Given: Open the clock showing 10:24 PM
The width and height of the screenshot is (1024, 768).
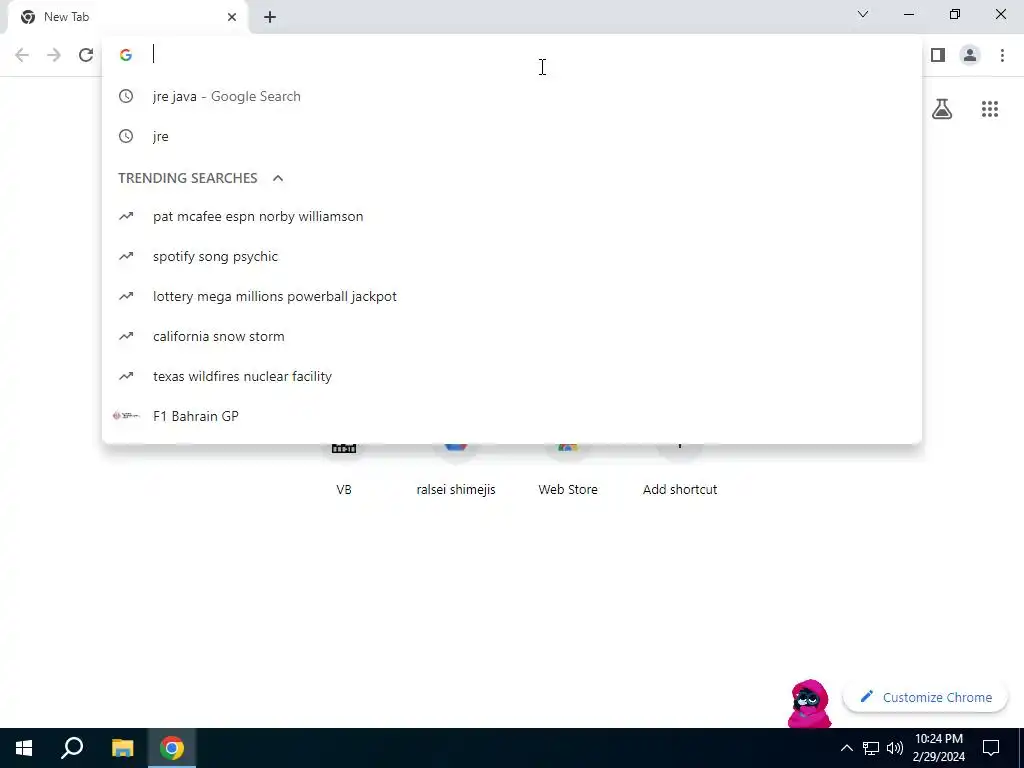Looking at the screenshot, I should 938,748.
